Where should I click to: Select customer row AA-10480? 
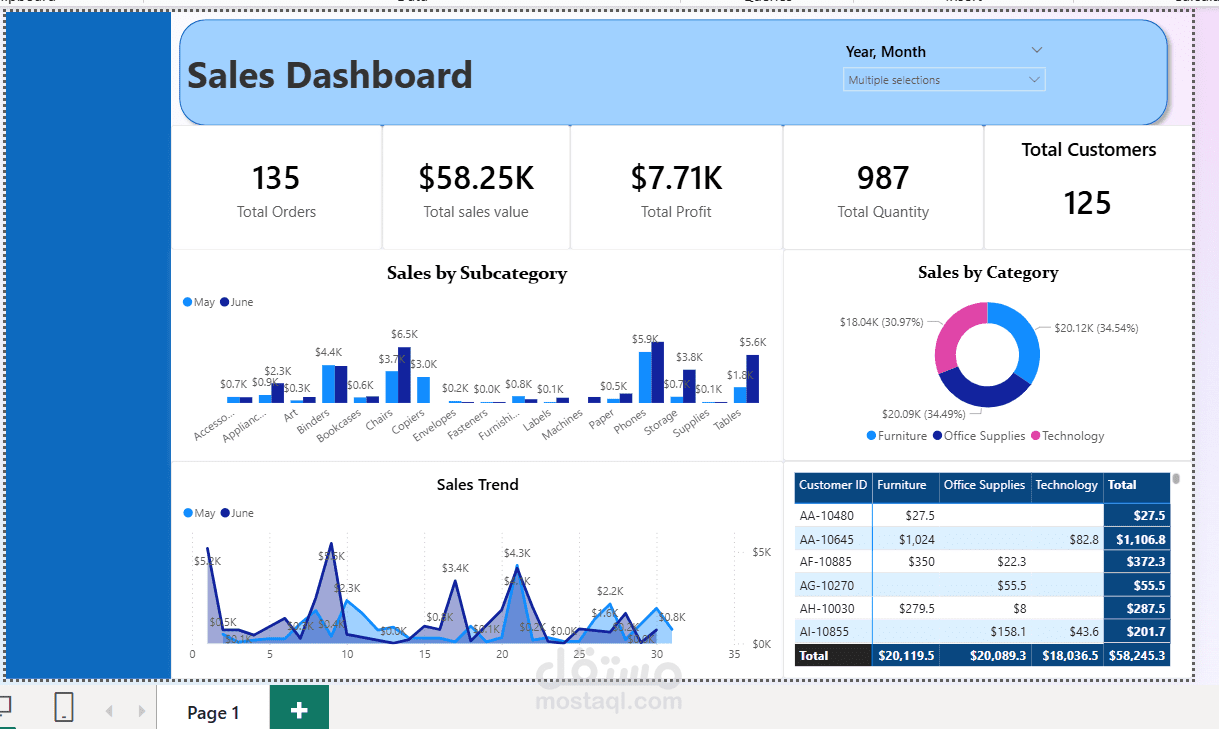(x=982, y=516)
